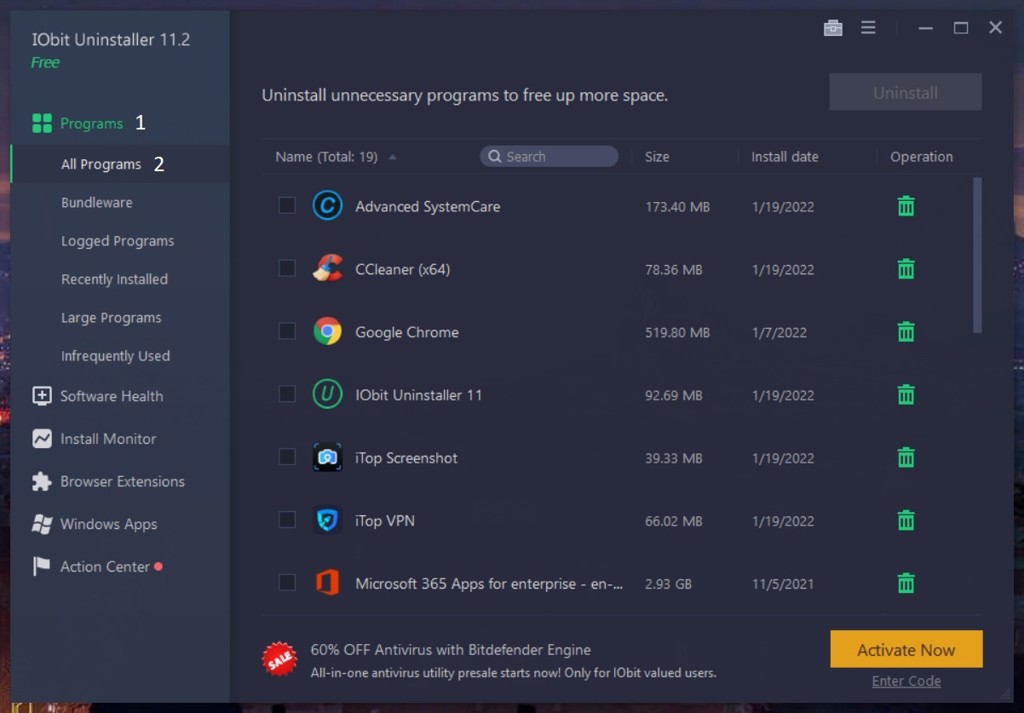Screen dimensions: 1024x713
Task: Click the Google Chrome program name
Action: click(x=406, y=332)
